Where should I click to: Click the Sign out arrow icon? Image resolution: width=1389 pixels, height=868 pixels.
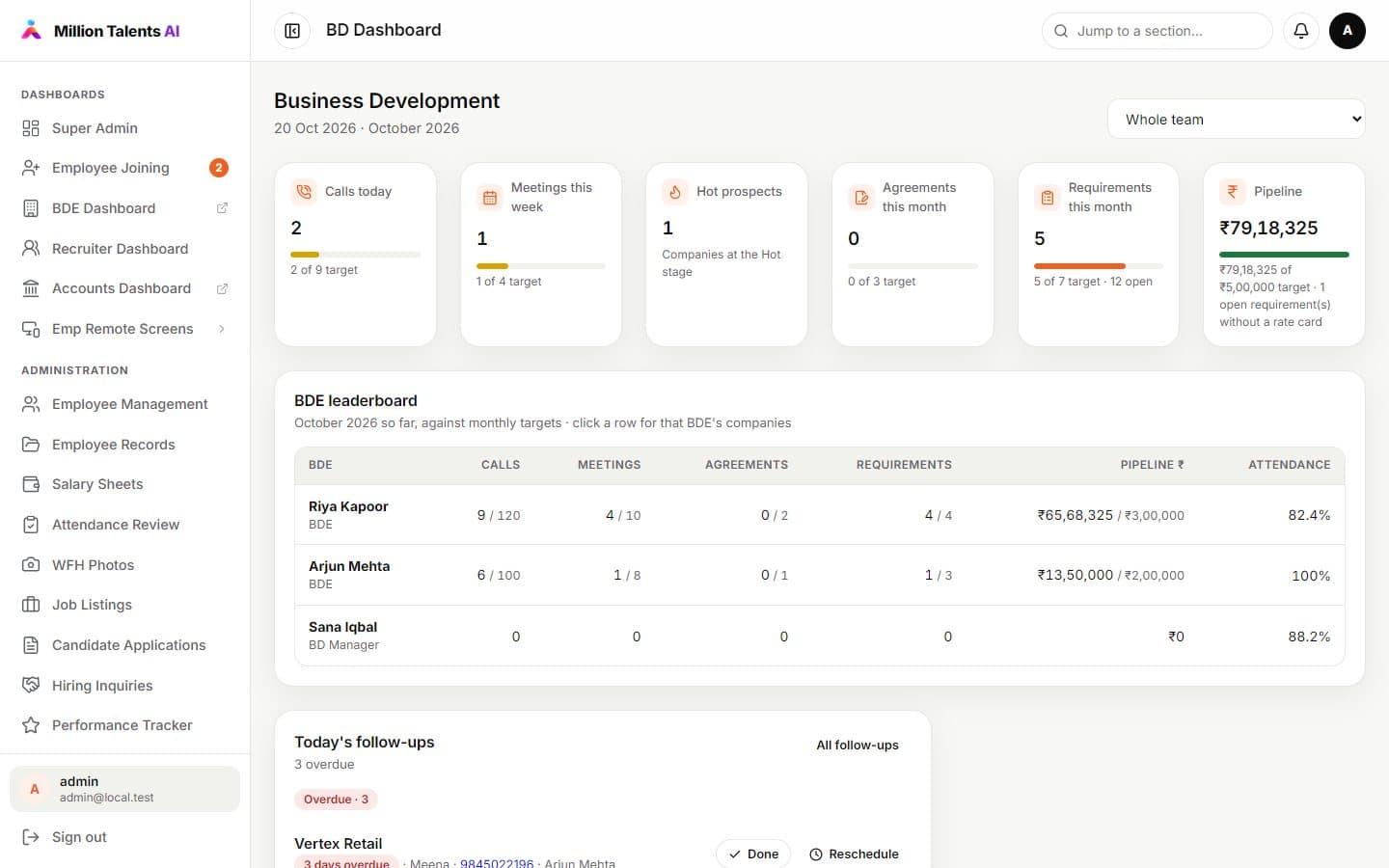click(x=31, y=837)
